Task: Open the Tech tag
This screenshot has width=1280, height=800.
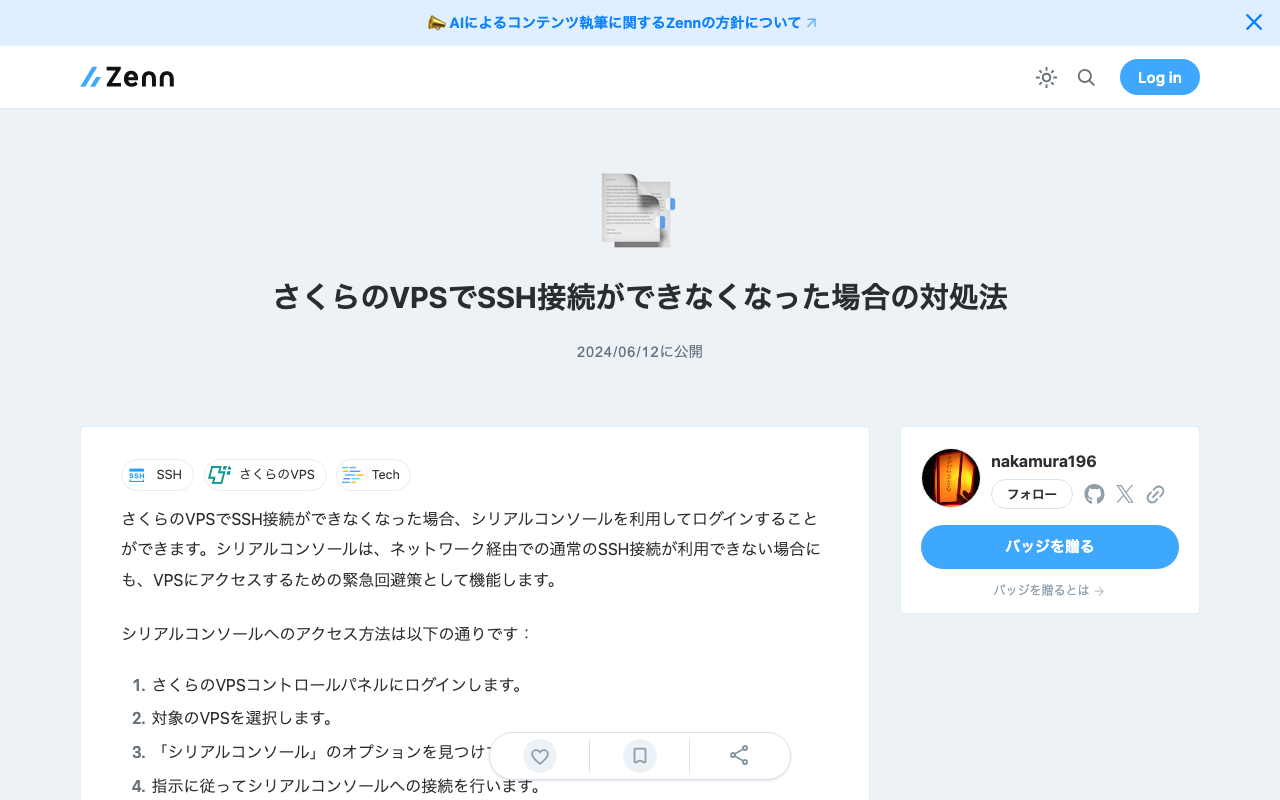Action: coord(372,475)
